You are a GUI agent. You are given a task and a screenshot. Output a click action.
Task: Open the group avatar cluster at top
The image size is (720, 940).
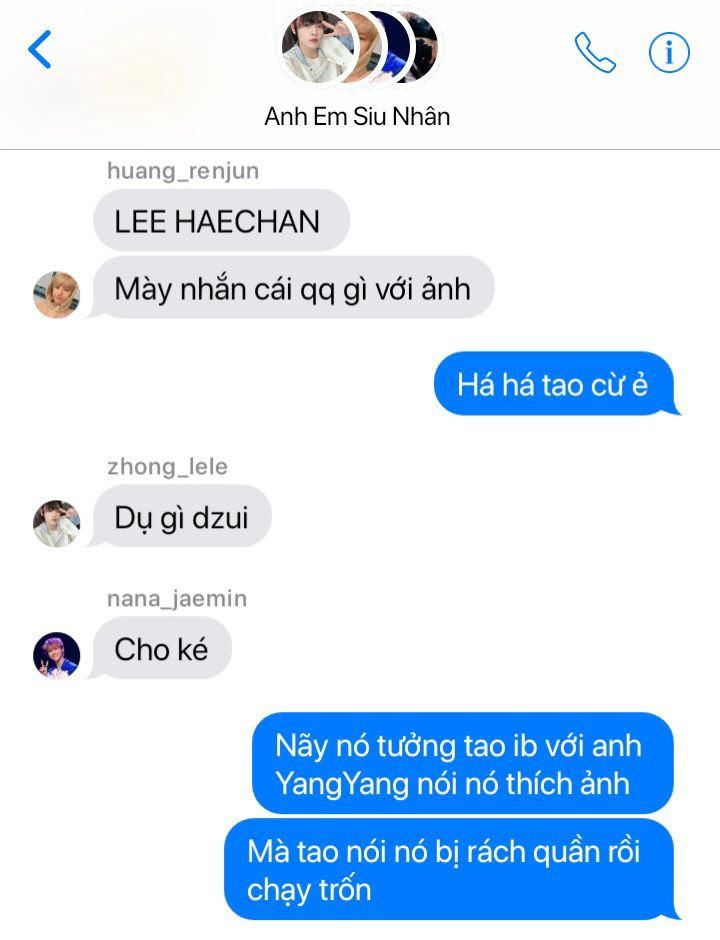(x=360, y=47)
